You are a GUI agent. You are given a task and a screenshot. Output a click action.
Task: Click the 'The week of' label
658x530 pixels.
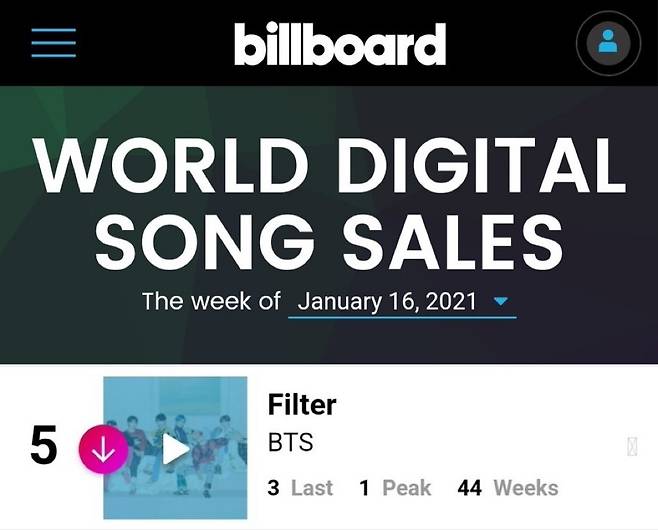coord(211,301)
